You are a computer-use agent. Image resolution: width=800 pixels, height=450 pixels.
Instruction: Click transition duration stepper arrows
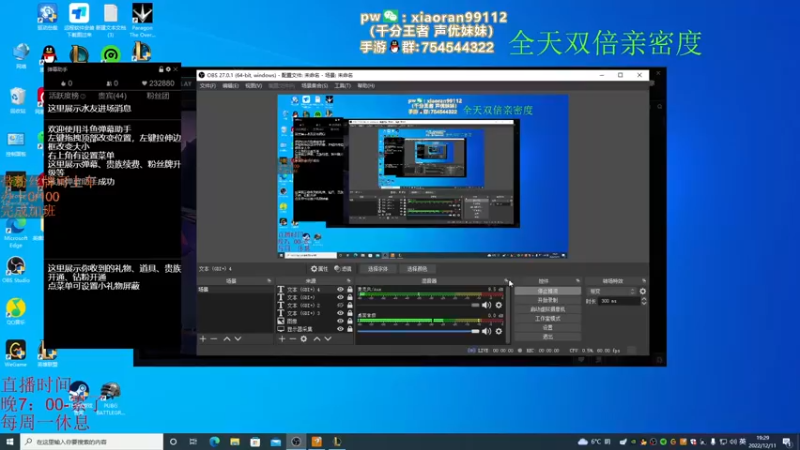click(x=644, y=302)
